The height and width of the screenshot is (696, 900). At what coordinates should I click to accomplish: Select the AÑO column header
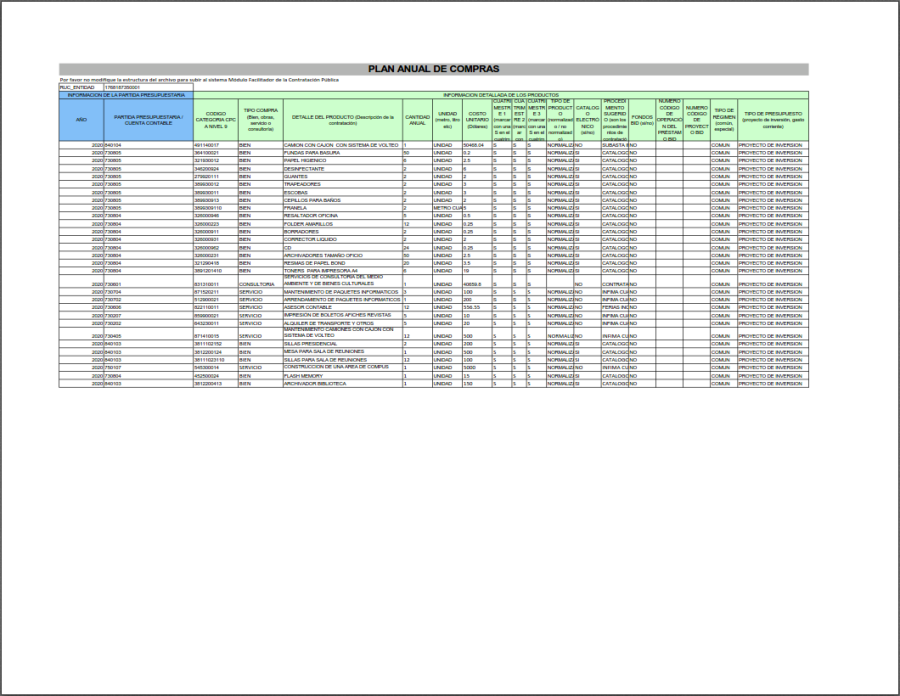pos(82,120)
